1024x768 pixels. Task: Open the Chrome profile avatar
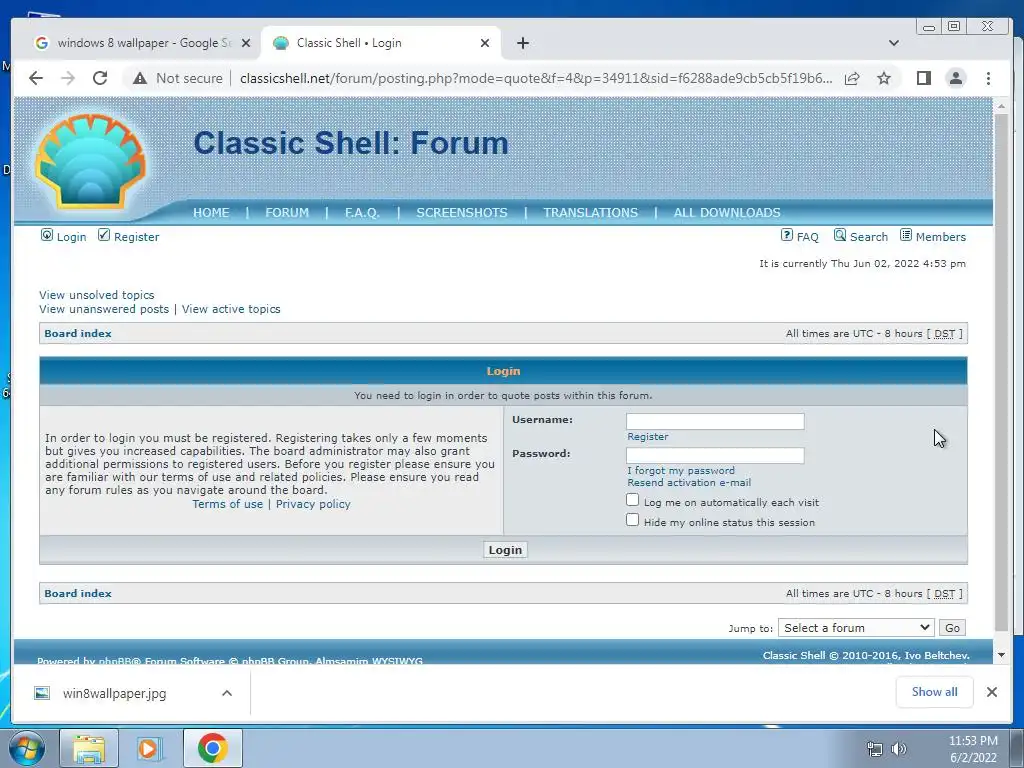coord(955,78)
